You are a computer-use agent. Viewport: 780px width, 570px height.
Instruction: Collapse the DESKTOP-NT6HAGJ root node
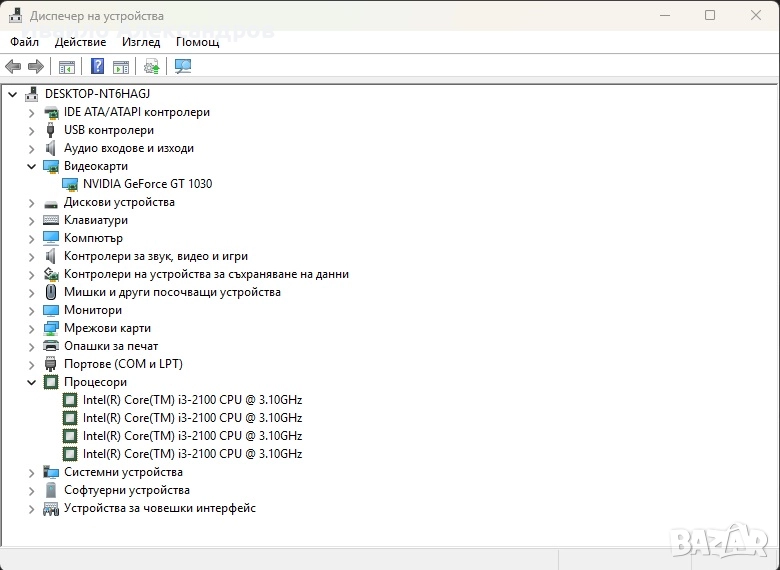12,94
